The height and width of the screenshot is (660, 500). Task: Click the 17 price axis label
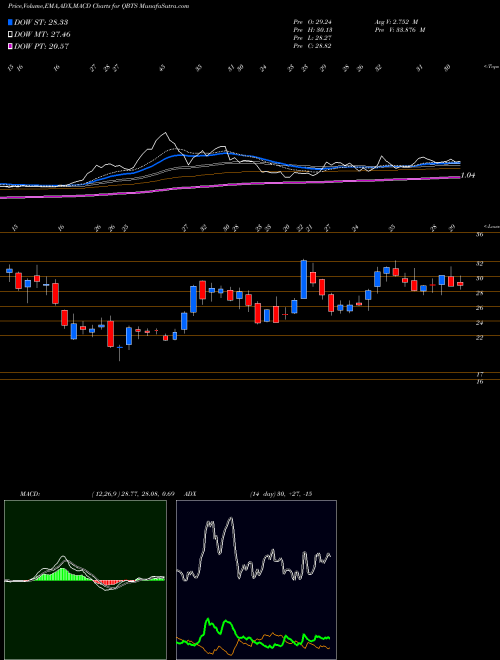tap(479, 374)
